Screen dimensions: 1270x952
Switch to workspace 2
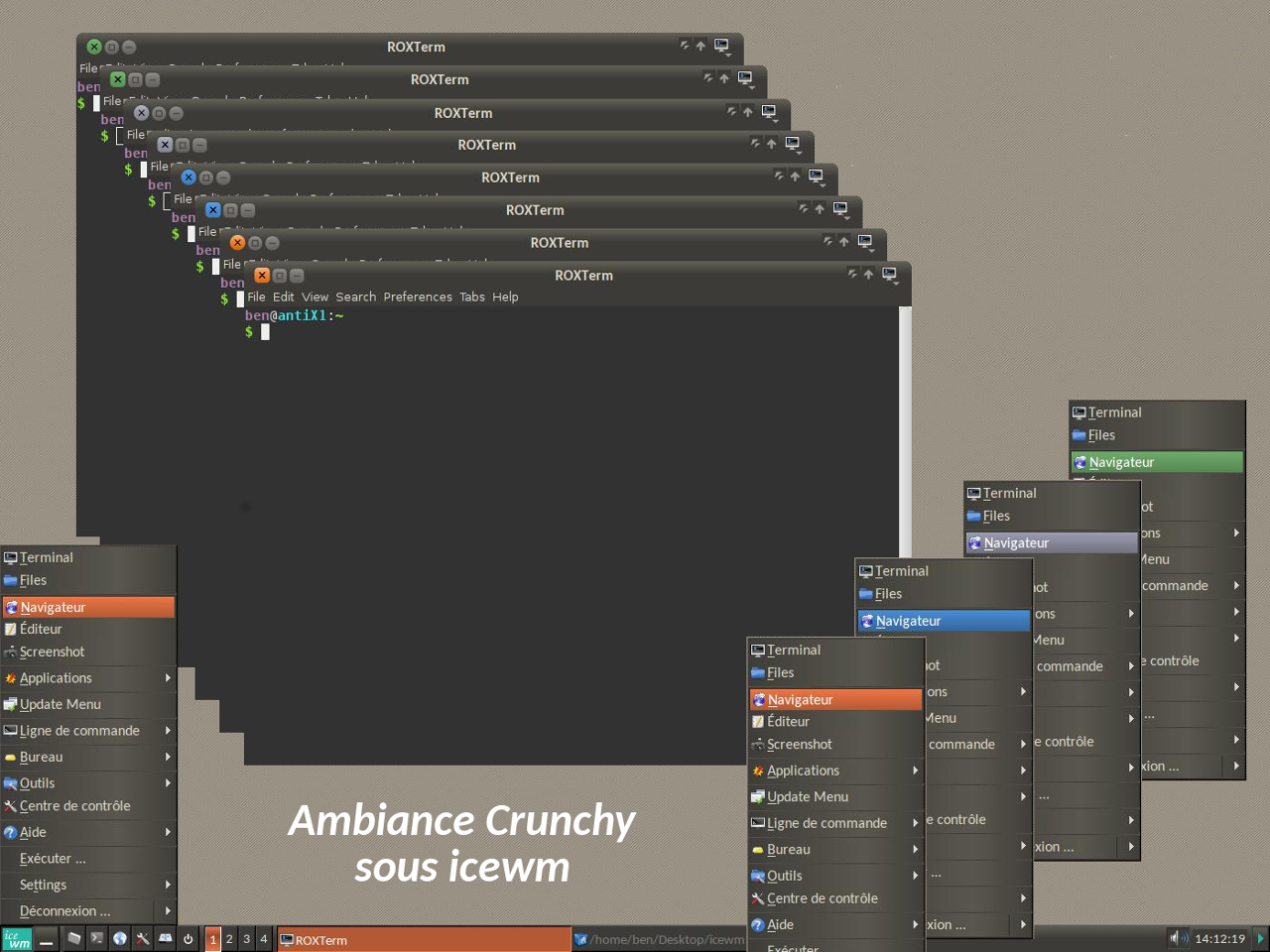point(229,939)
